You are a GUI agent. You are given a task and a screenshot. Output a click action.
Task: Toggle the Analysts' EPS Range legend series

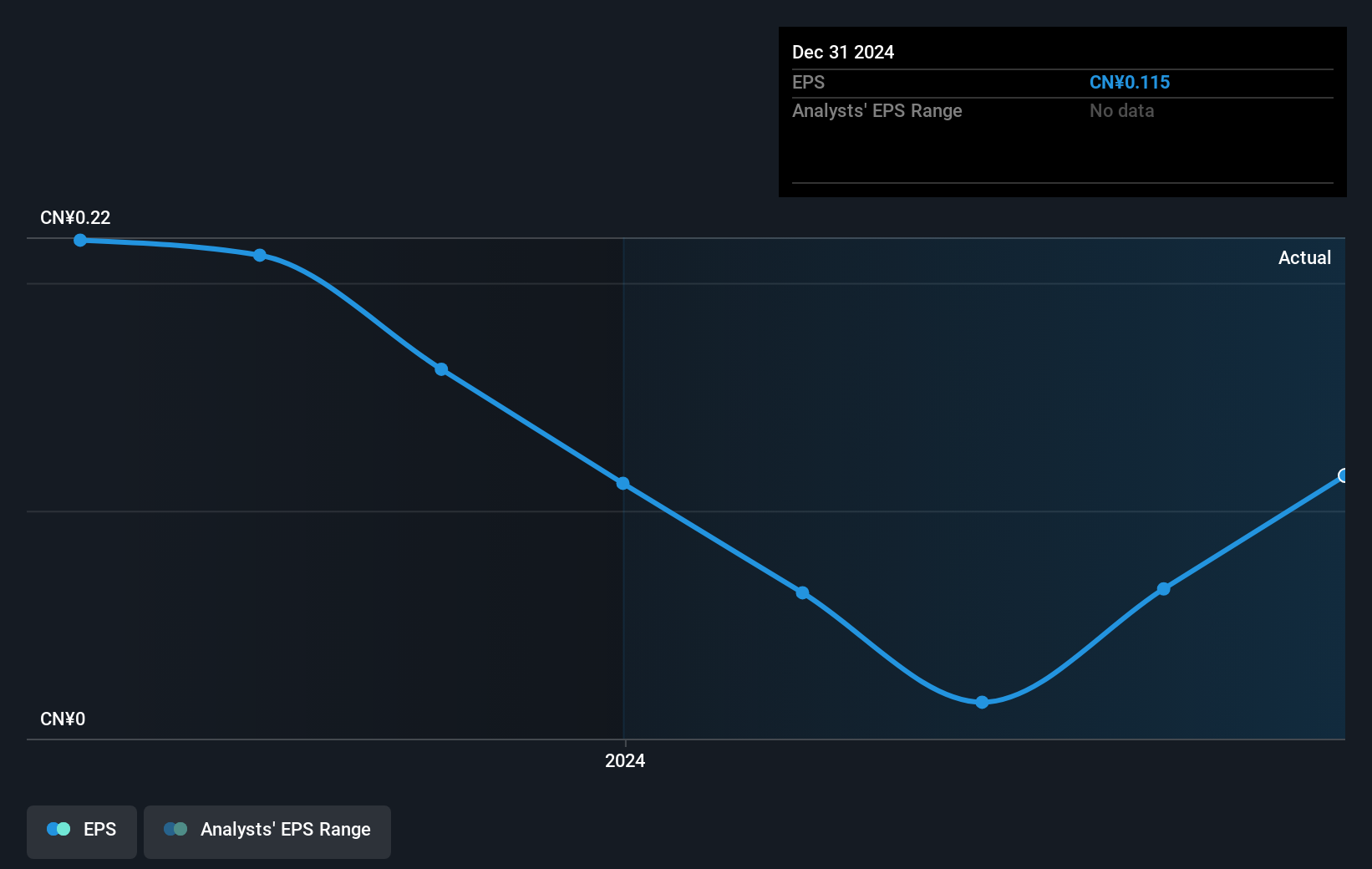click(x=267, y=831)
